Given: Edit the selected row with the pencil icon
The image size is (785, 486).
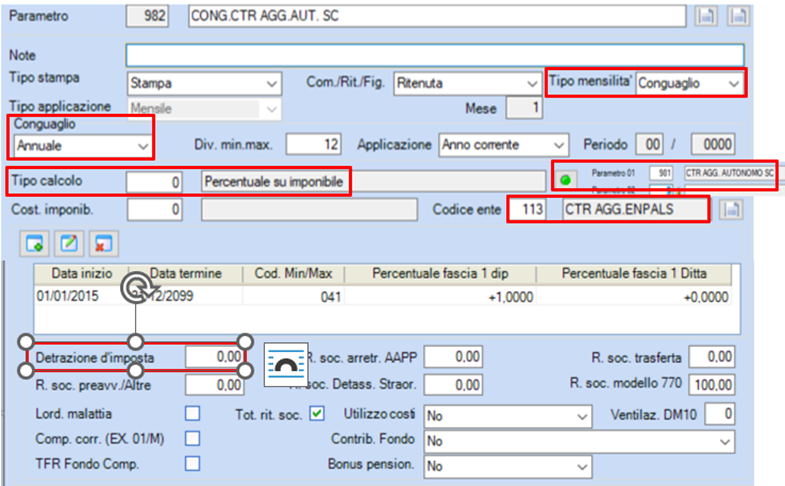Looking at the screenshot, I should (x=69, y=244).
